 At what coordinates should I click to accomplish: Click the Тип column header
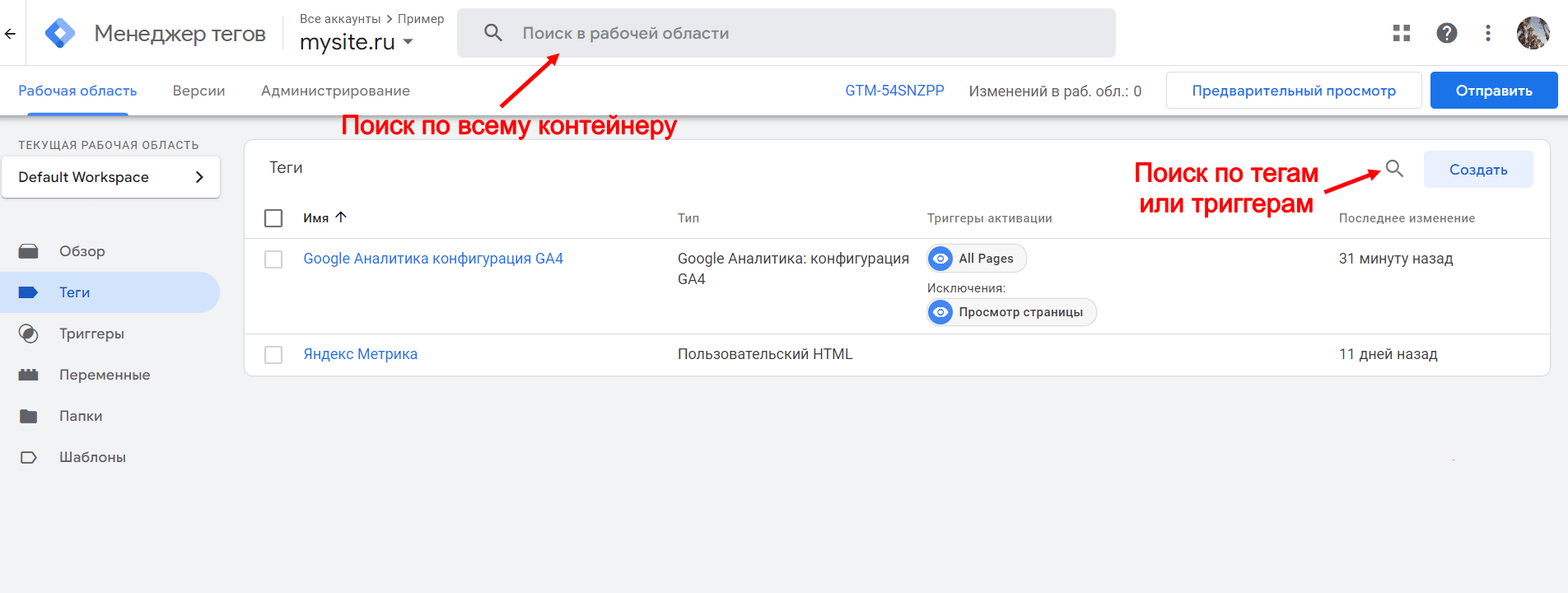click(x=688, y=218)
